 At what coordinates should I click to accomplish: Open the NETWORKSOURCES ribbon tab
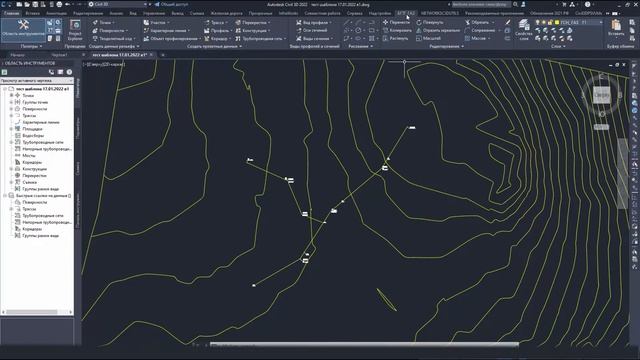pyautogui.click(x=440, y=13)
